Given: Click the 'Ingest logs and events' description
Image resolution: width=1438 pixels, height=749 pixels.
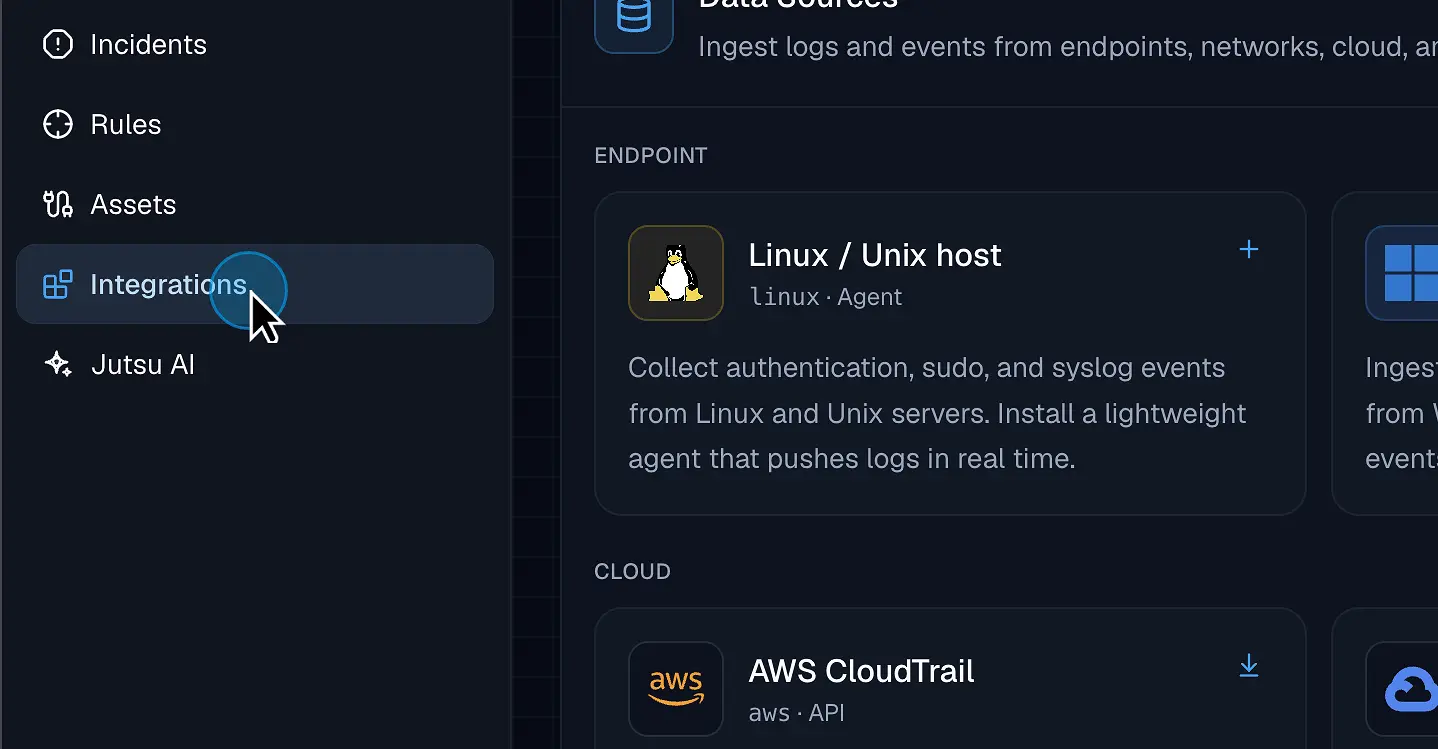Looking at the screenshot, I should tap(1067, 47).
